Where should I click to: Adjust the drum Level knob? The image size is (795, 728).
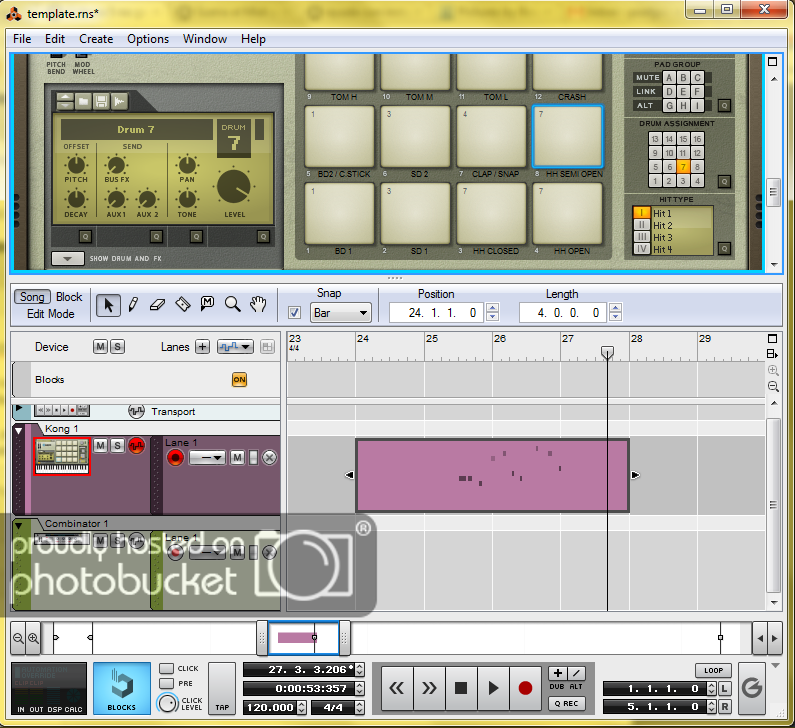(x=234, y=187)
